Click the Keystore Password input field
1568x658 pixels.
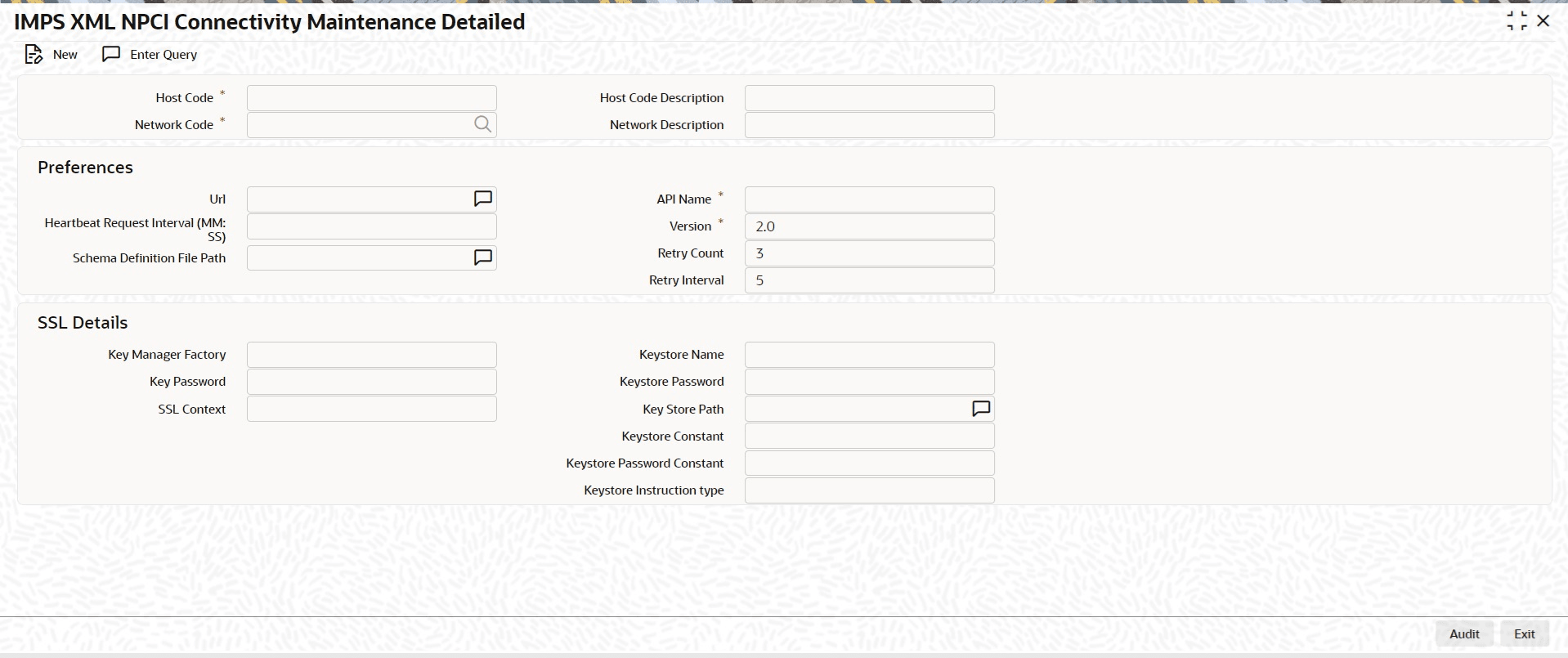870,382
